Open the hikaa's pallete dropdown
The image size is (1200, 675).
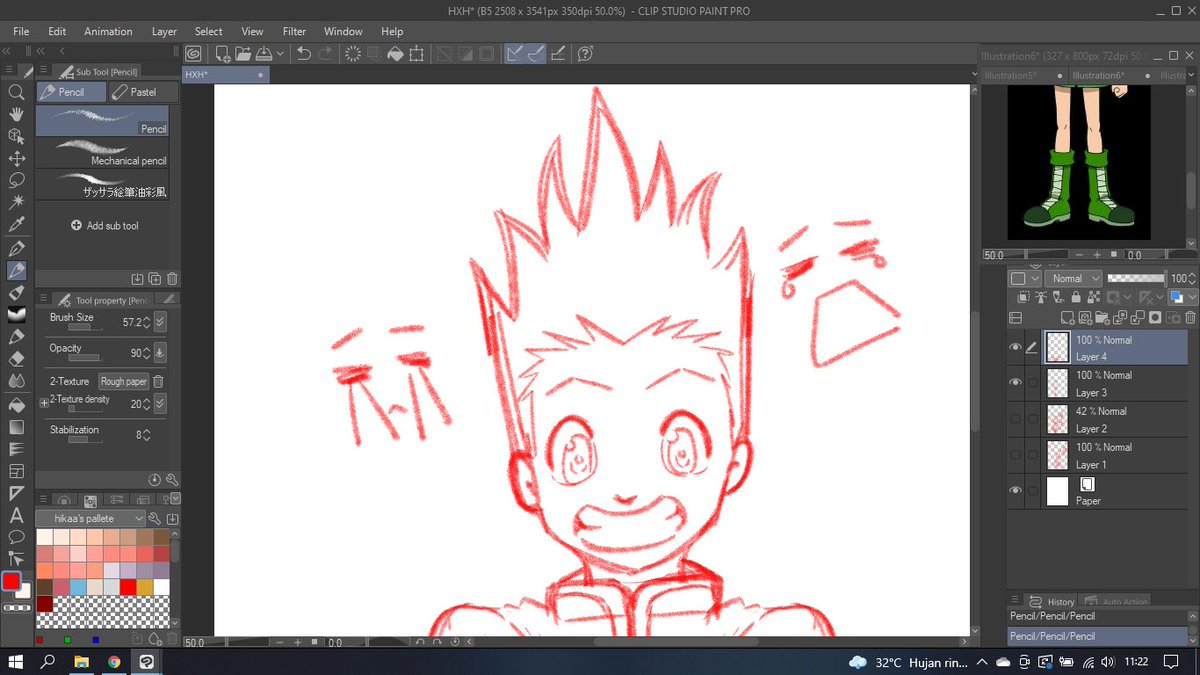[x=91, y=518]
